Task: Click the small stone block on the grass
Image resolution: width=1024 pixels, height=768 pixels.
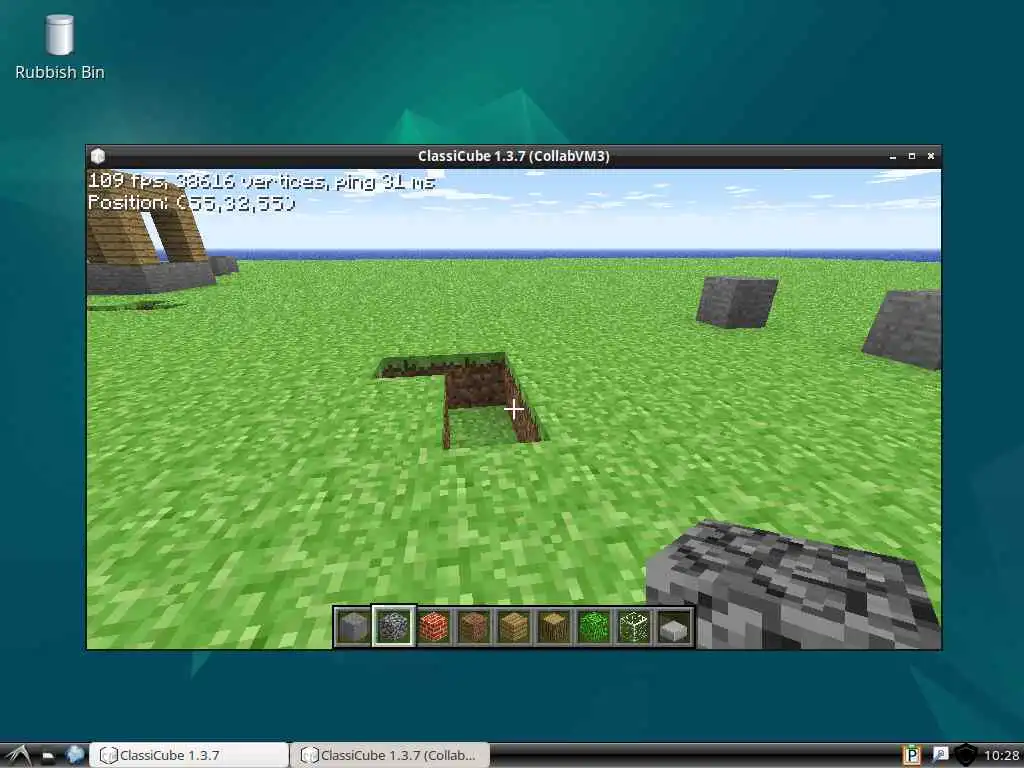Action: click(737, 302)
